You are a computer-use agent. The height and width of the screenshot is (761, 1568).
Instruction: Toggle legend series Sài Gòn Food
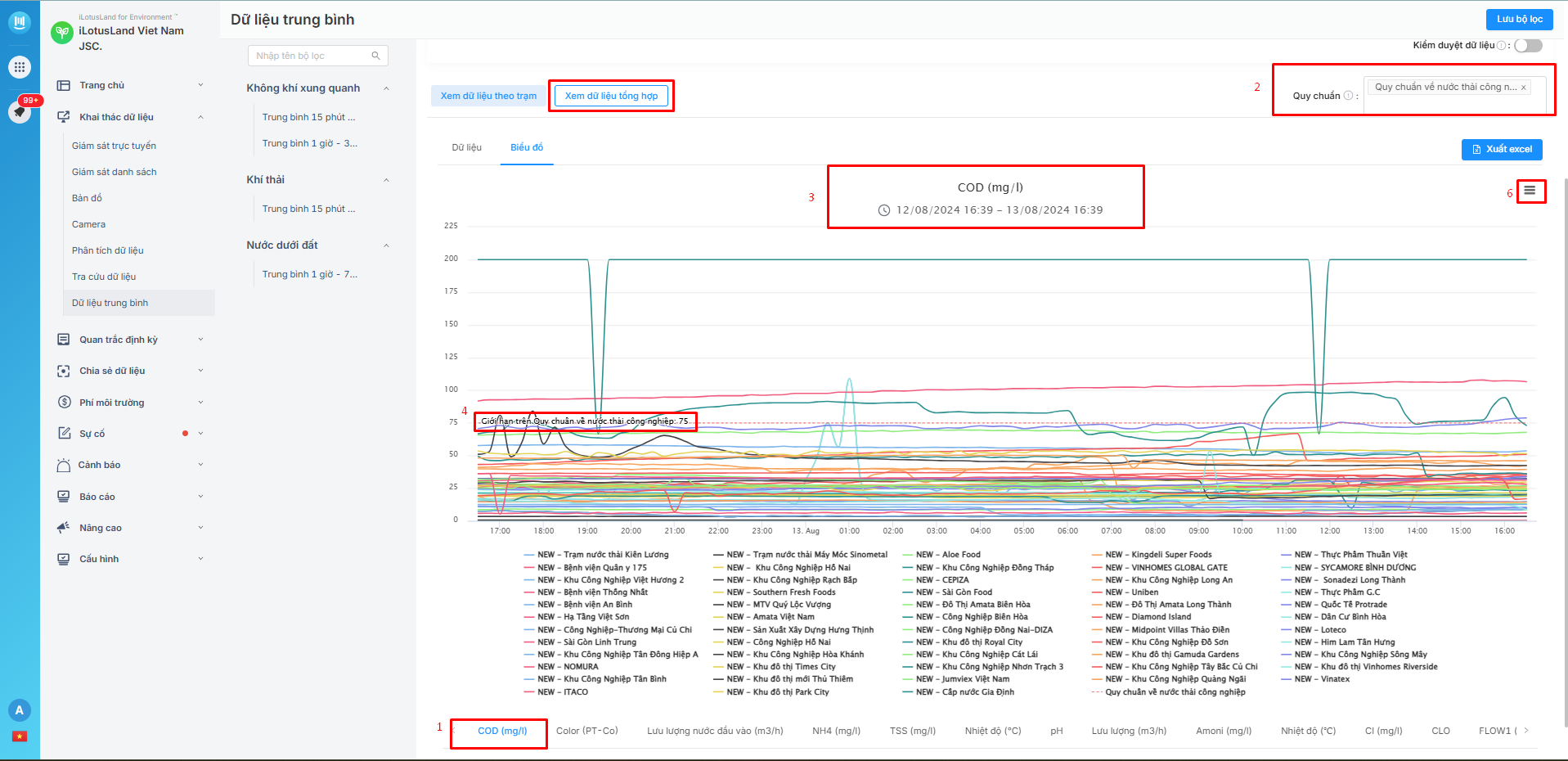point(947,592)
